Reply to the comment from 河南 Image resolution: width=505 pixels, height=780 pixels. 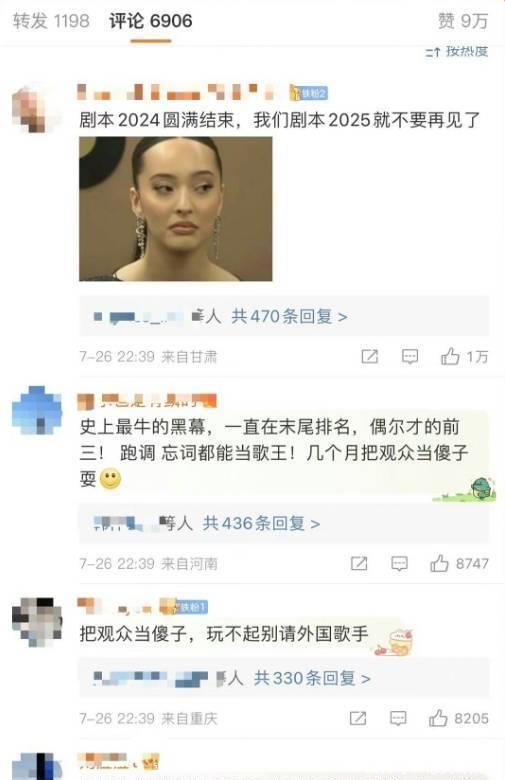point(399,564)
